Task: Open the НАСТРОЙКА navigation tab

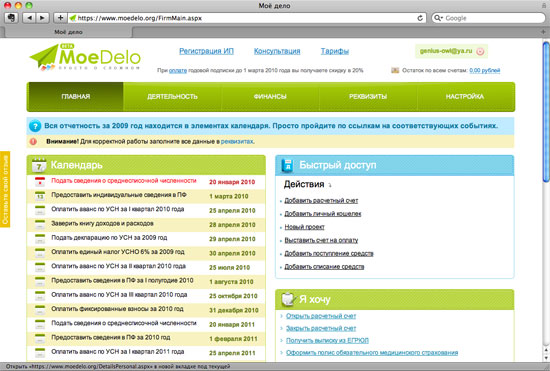Action: [x=465, y=97]
